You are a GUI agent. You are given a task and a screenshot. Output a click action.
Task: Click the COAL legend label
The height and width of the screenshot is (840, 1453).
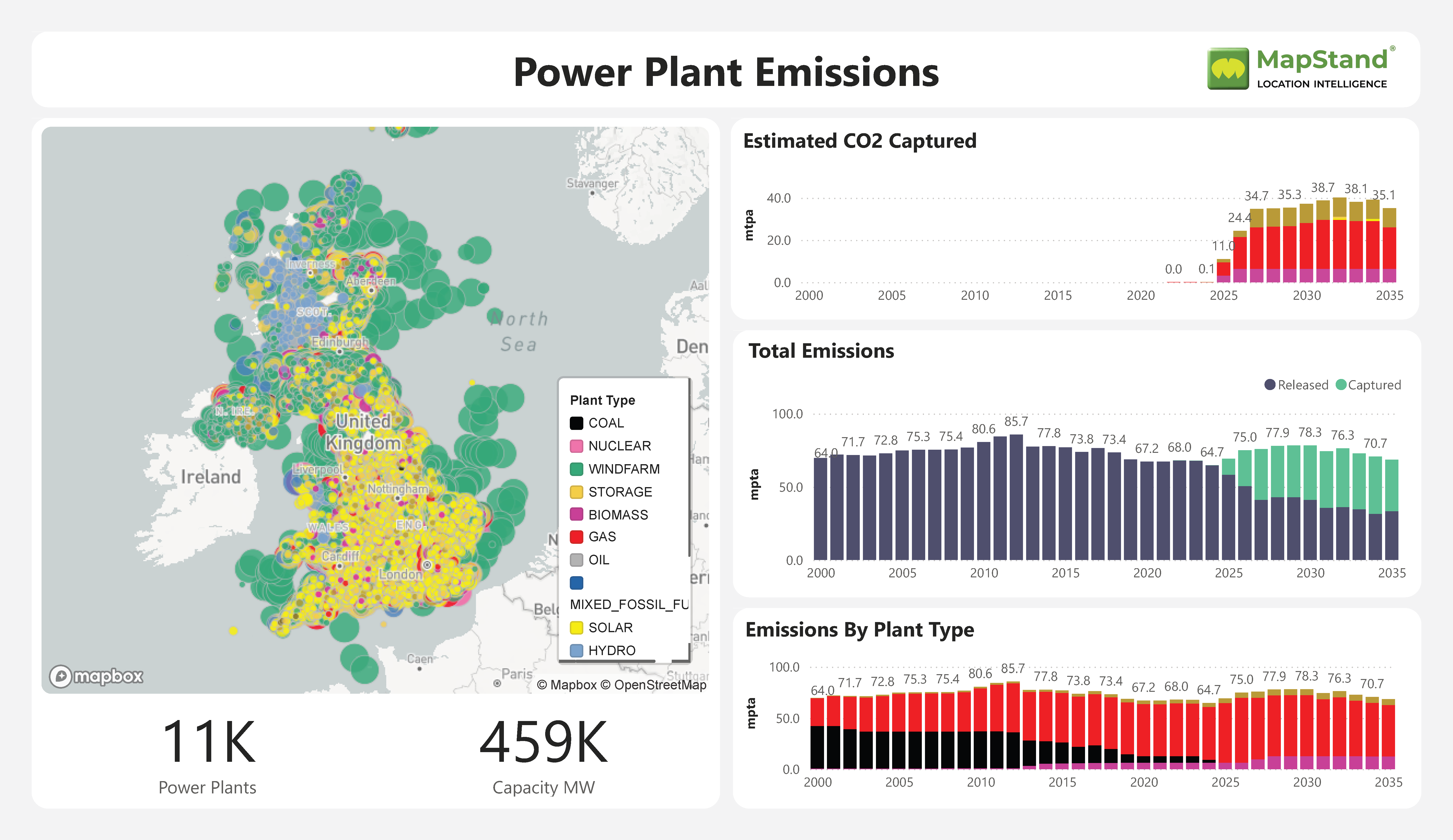click(606, 423)
